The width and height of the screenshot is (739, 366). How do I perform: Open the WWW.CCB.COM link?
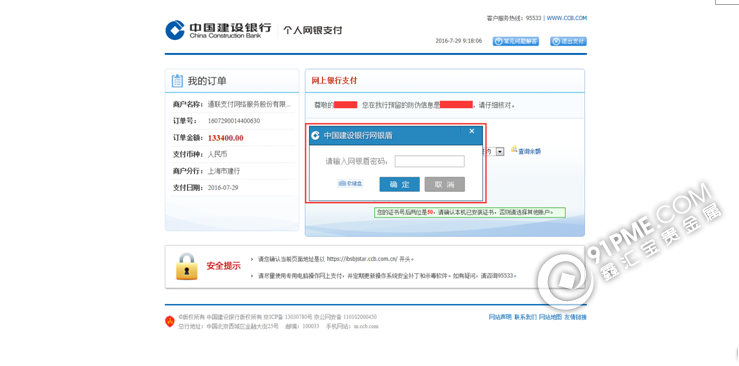point(567,18)
